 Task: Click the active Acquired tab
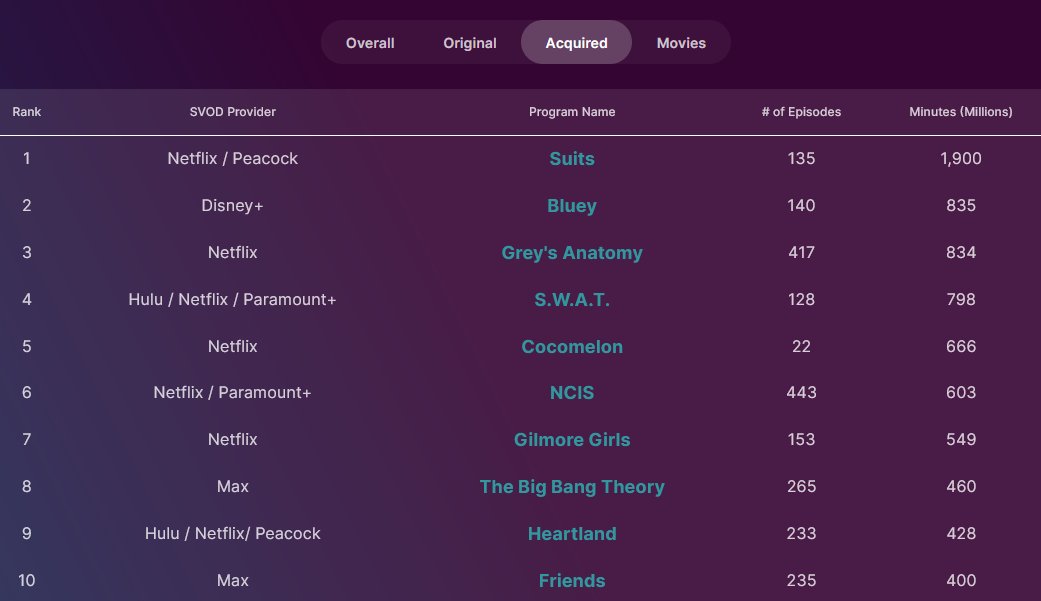click(x=576, y=43)
